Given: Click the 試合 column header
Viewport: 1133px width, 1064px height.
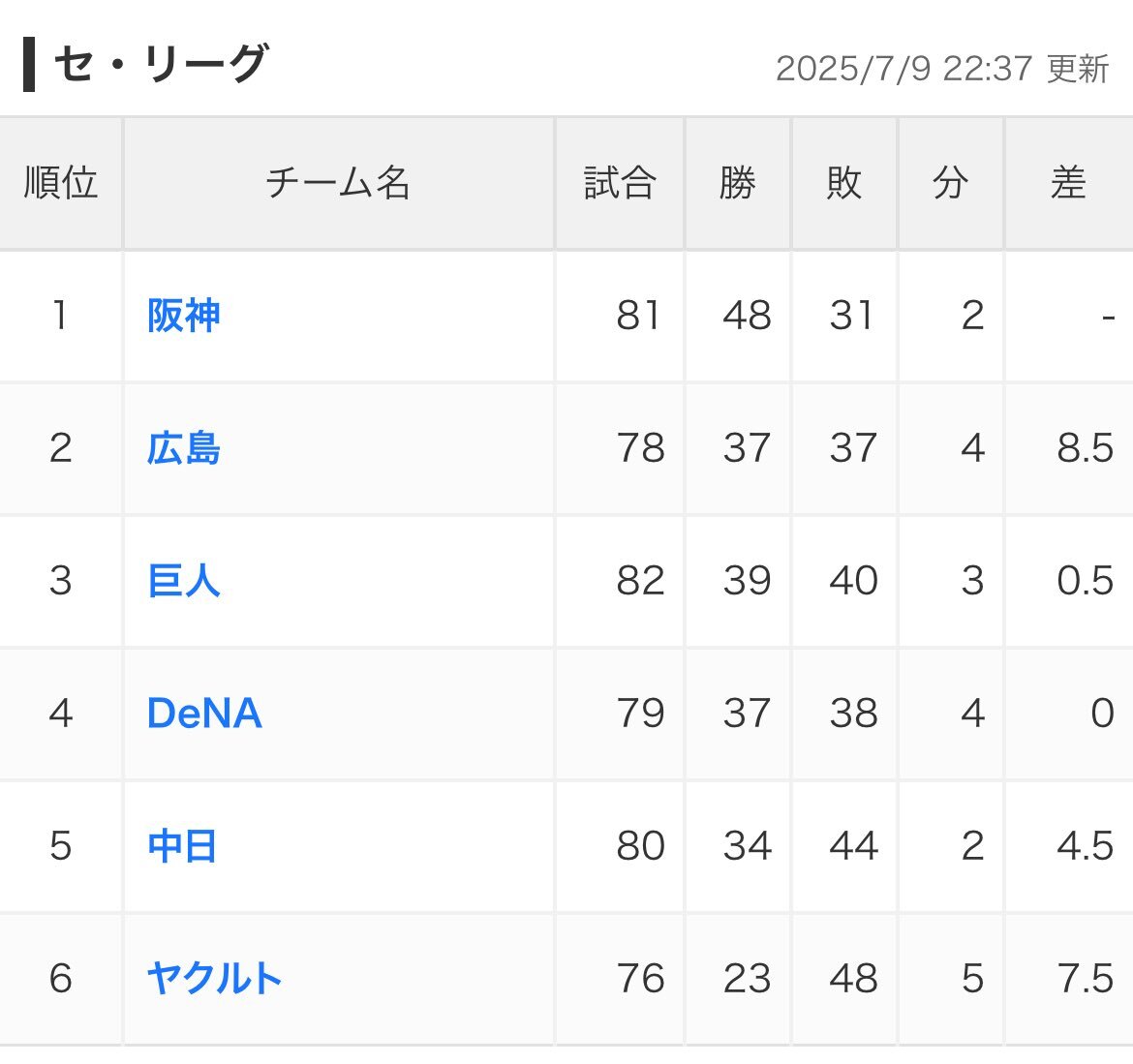Looking at the screenshot, I should 619,183.
